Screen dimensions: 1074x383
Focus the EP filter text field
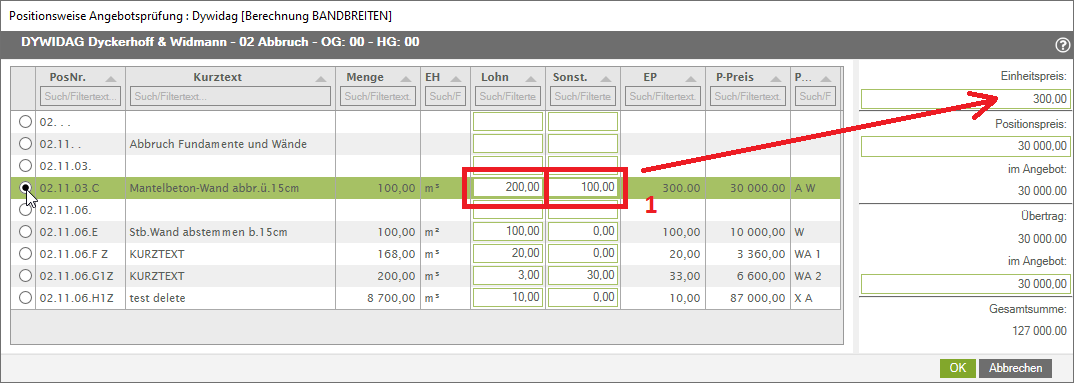click(663, 97)
